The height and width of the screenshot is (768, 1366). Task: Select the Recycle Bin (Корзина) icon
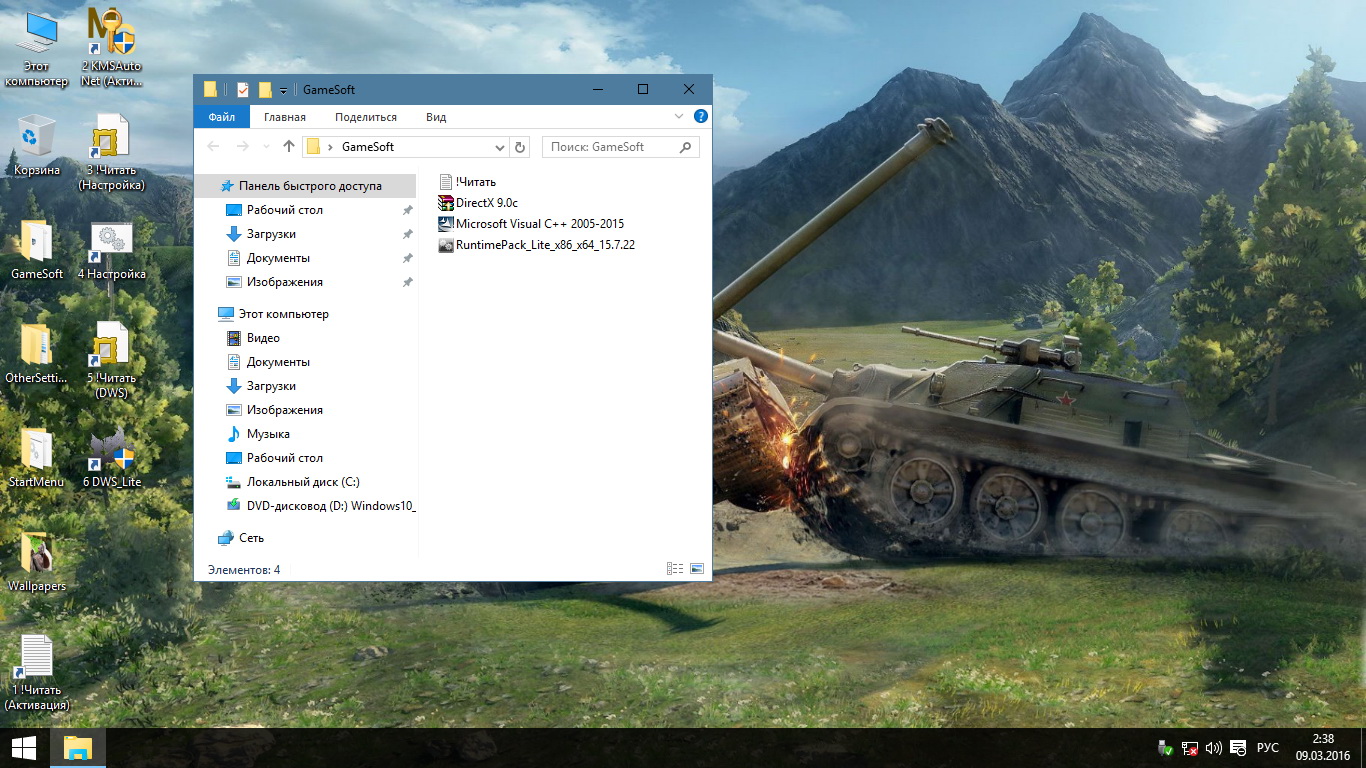(37, 145)
